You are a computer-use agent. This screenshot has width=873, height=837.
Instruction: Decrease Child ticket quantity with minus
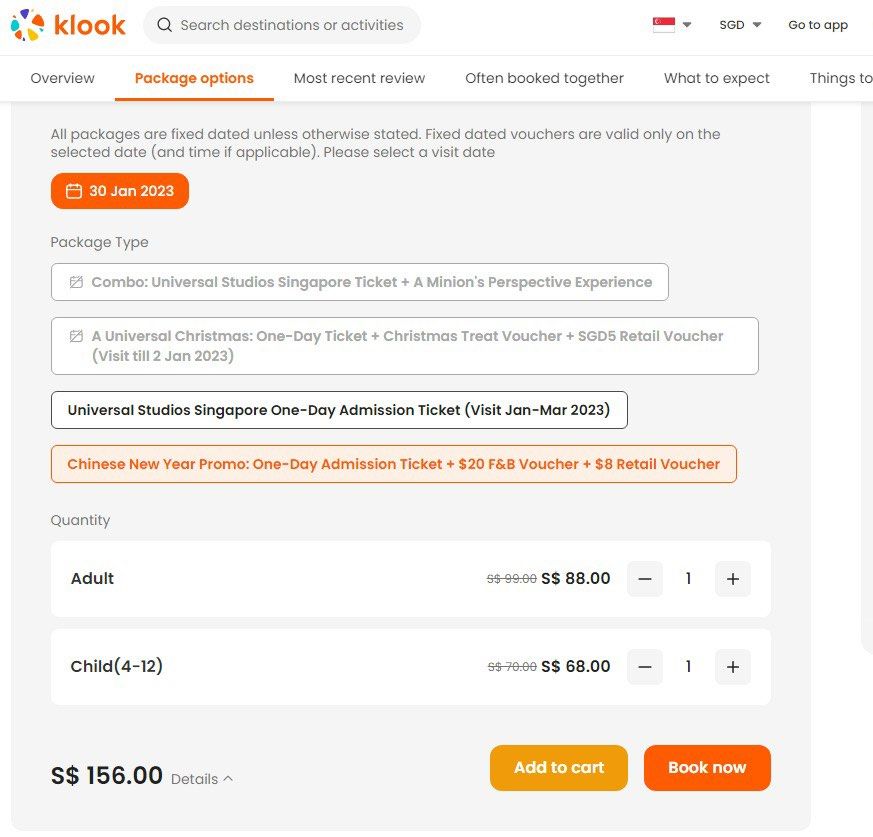tap(645, 667)
